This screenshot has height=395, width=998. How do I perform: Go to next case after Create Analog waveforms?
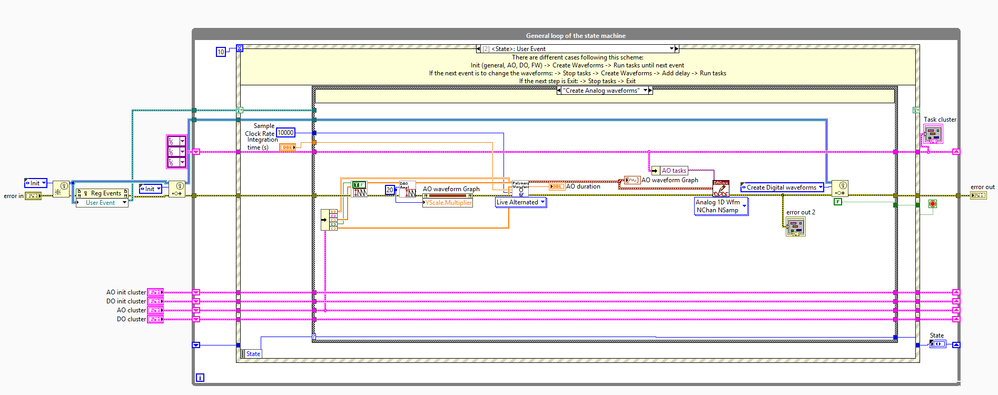tap(650, 91)
